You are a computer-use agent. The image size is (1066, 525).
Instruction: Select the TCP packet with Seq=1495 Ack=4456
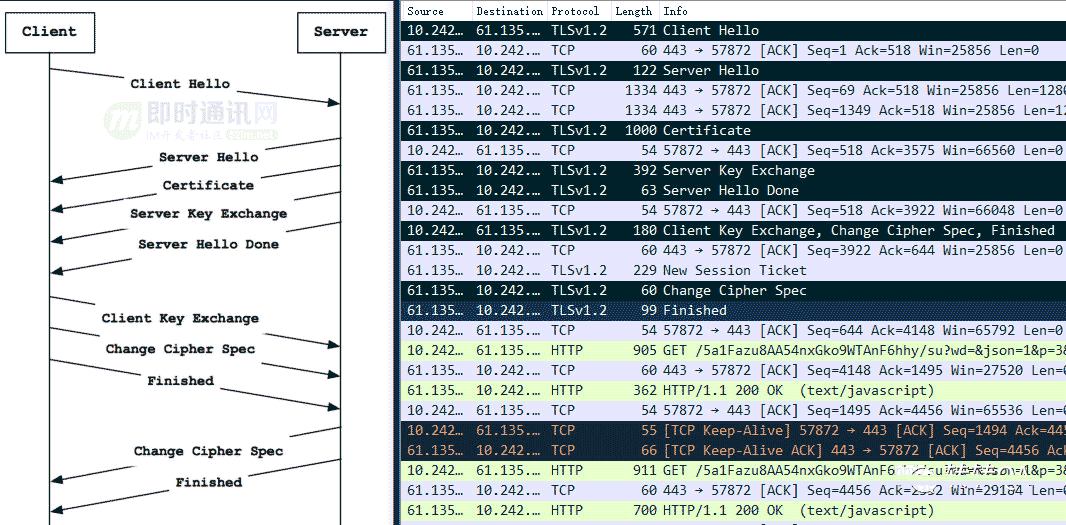coord(734,411)
